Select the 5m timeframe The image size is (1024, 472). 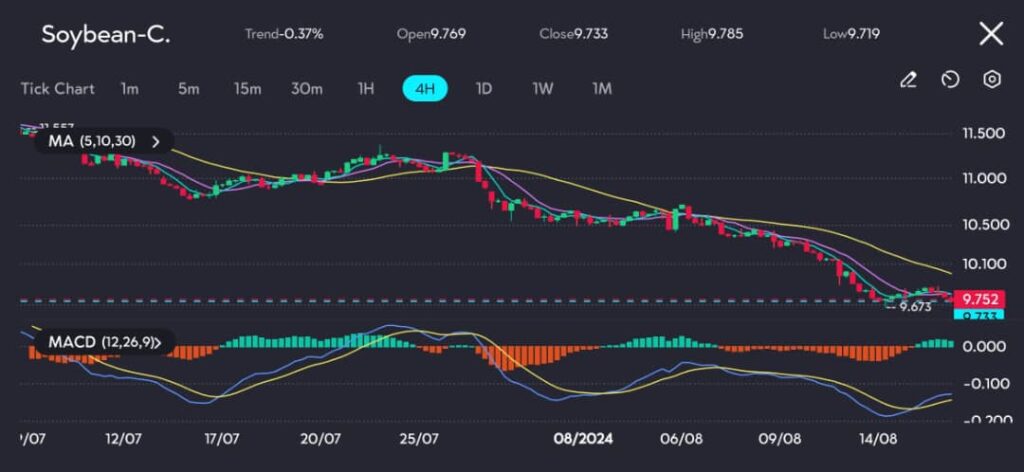point(188,89)
